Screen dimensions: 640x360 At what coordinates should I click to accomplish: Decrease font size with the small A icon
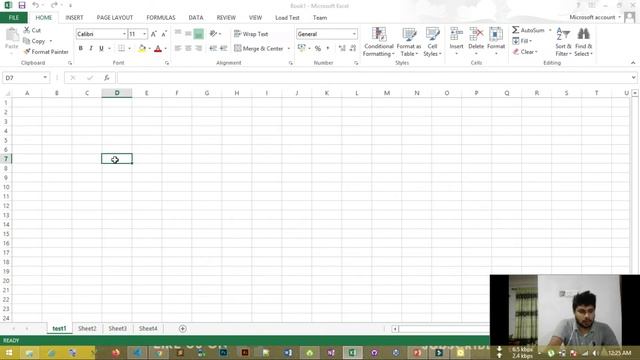164,34
